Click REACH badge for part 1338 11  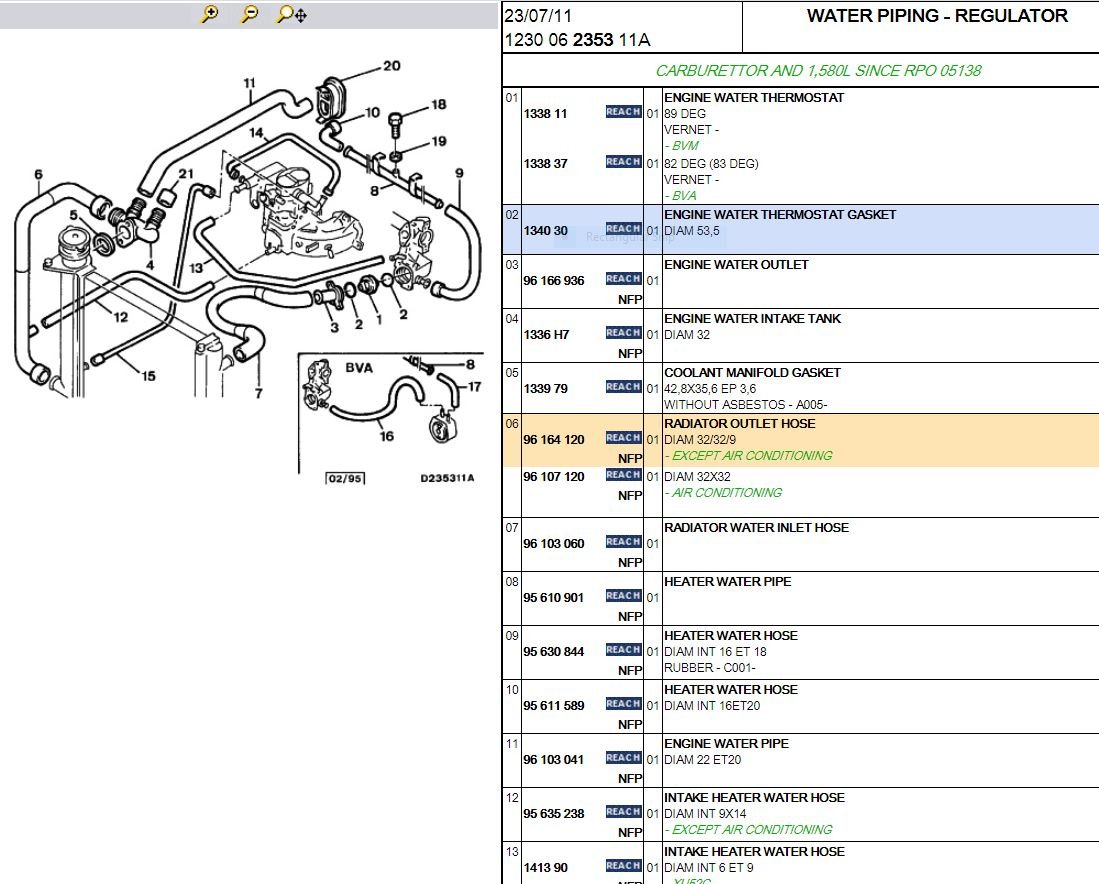(x=623, y=111)
